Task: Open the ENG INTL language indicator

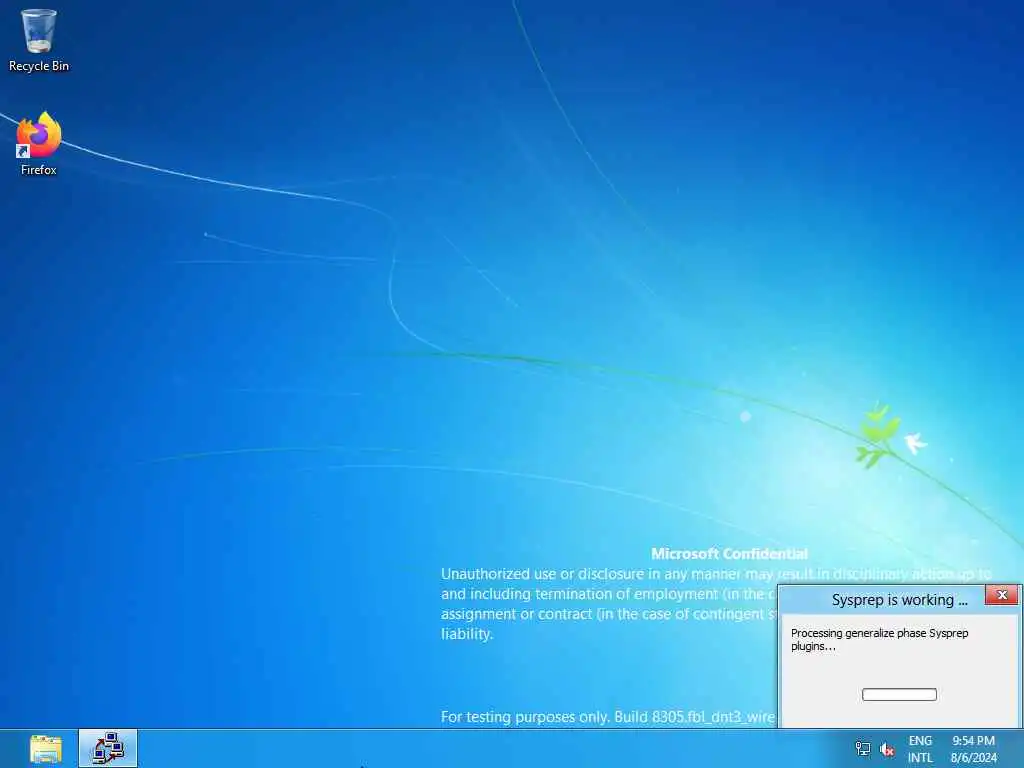Action: [x=920, y=749]
